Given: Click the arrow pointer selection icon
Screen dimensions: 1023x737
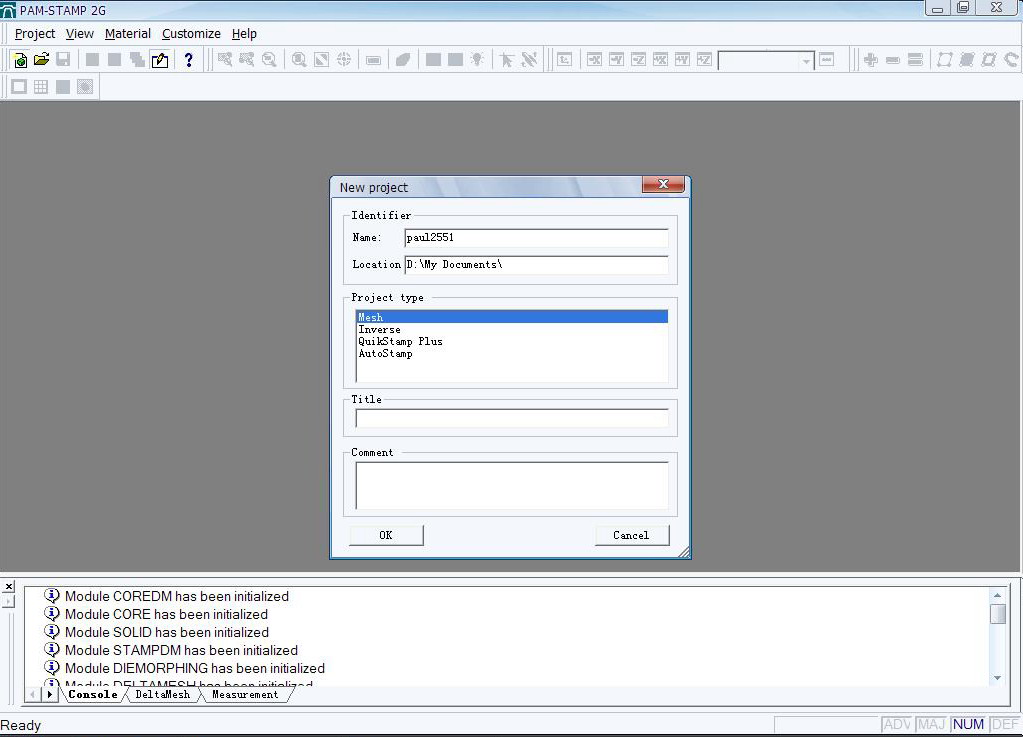Looking at the screenshot, I should (506, 60).
